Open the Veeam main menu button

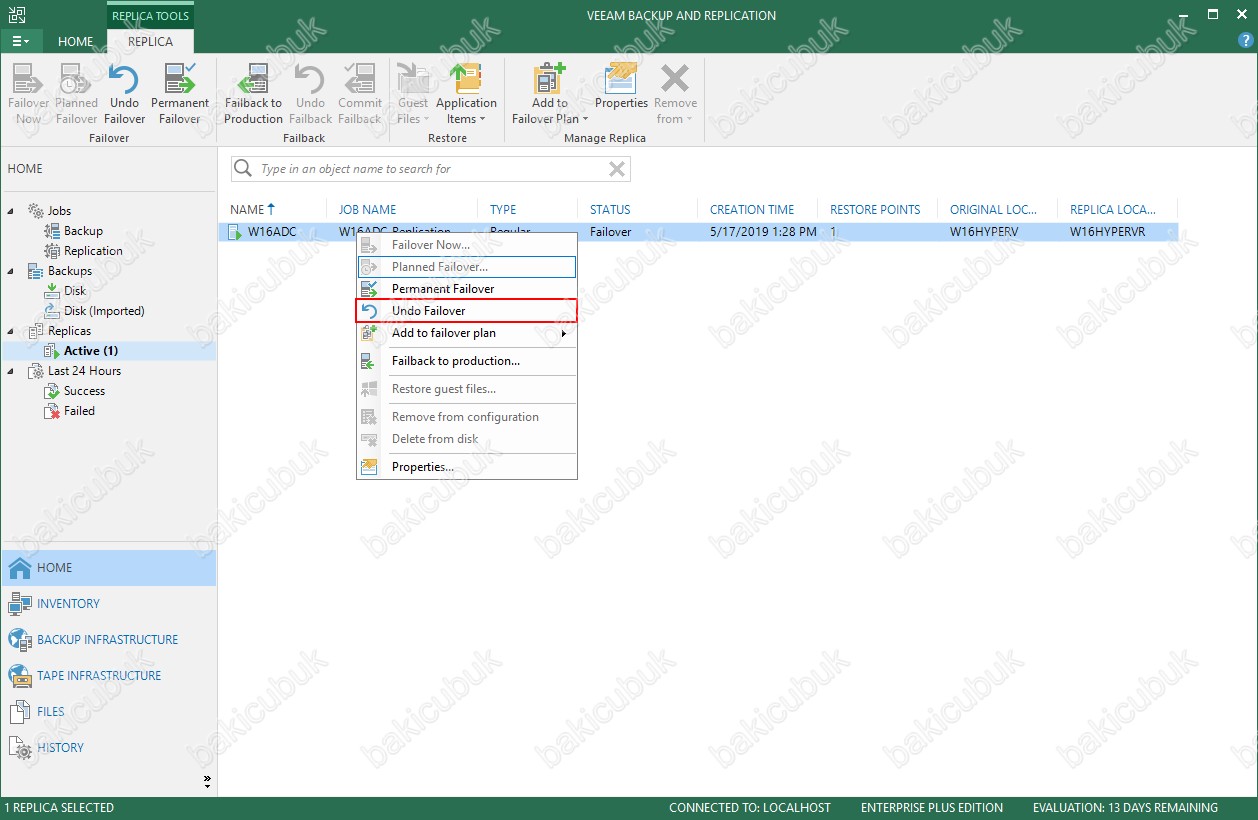[x=21, y=41]
